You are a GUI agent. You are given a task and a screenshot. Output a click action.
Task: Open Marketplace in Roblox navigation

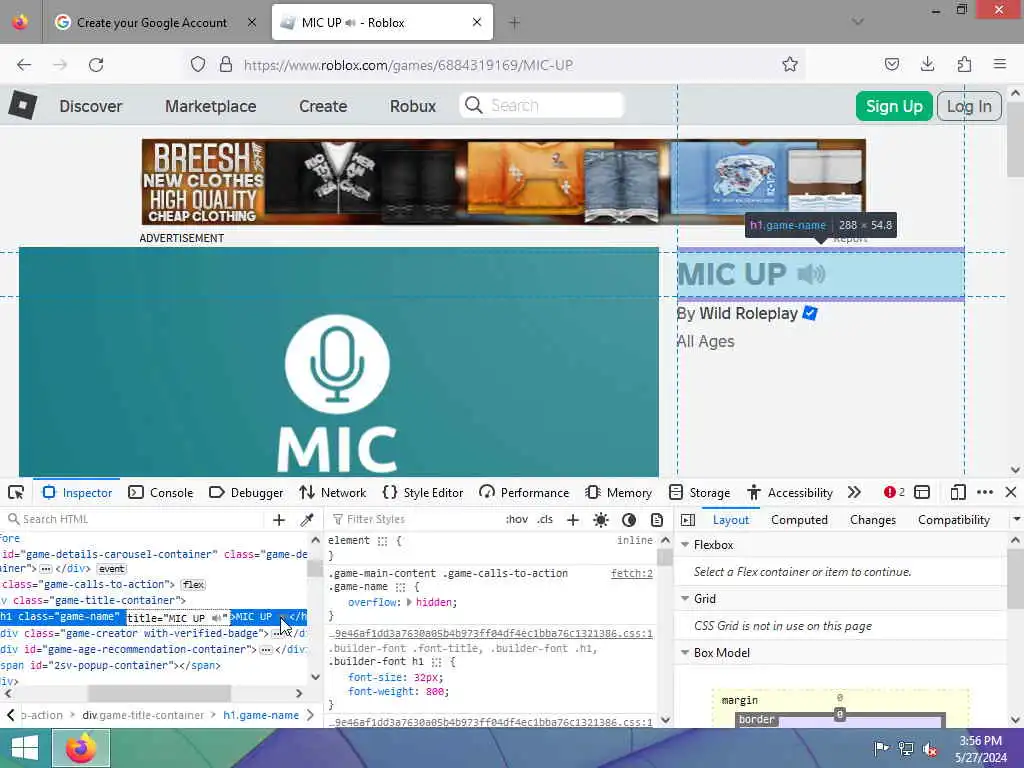tap(210, 106)
